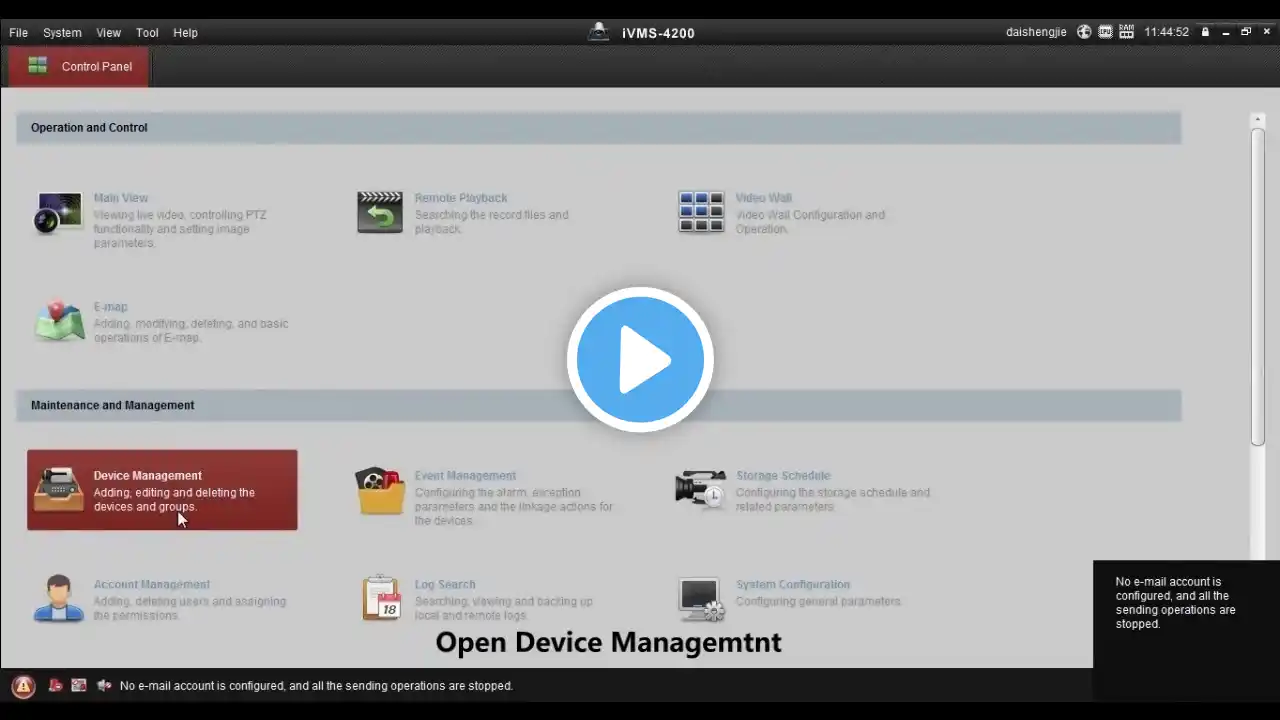The image size is (1280, 720).
Task: Open the E-map icon
Action: coord(59,321)
